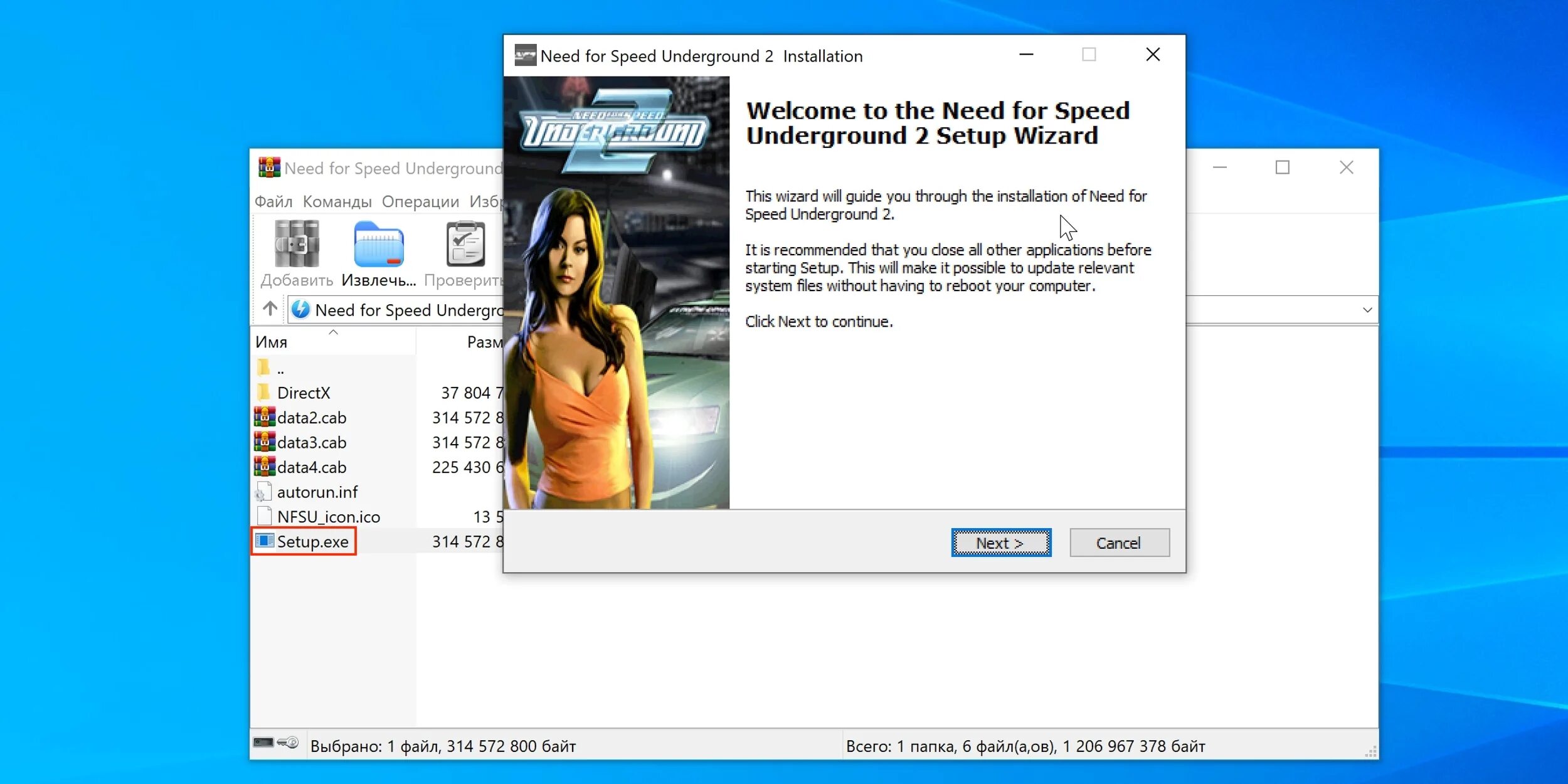Select autorun.inf file in list
Screen dimensions: 1568x784
[318, 491]
